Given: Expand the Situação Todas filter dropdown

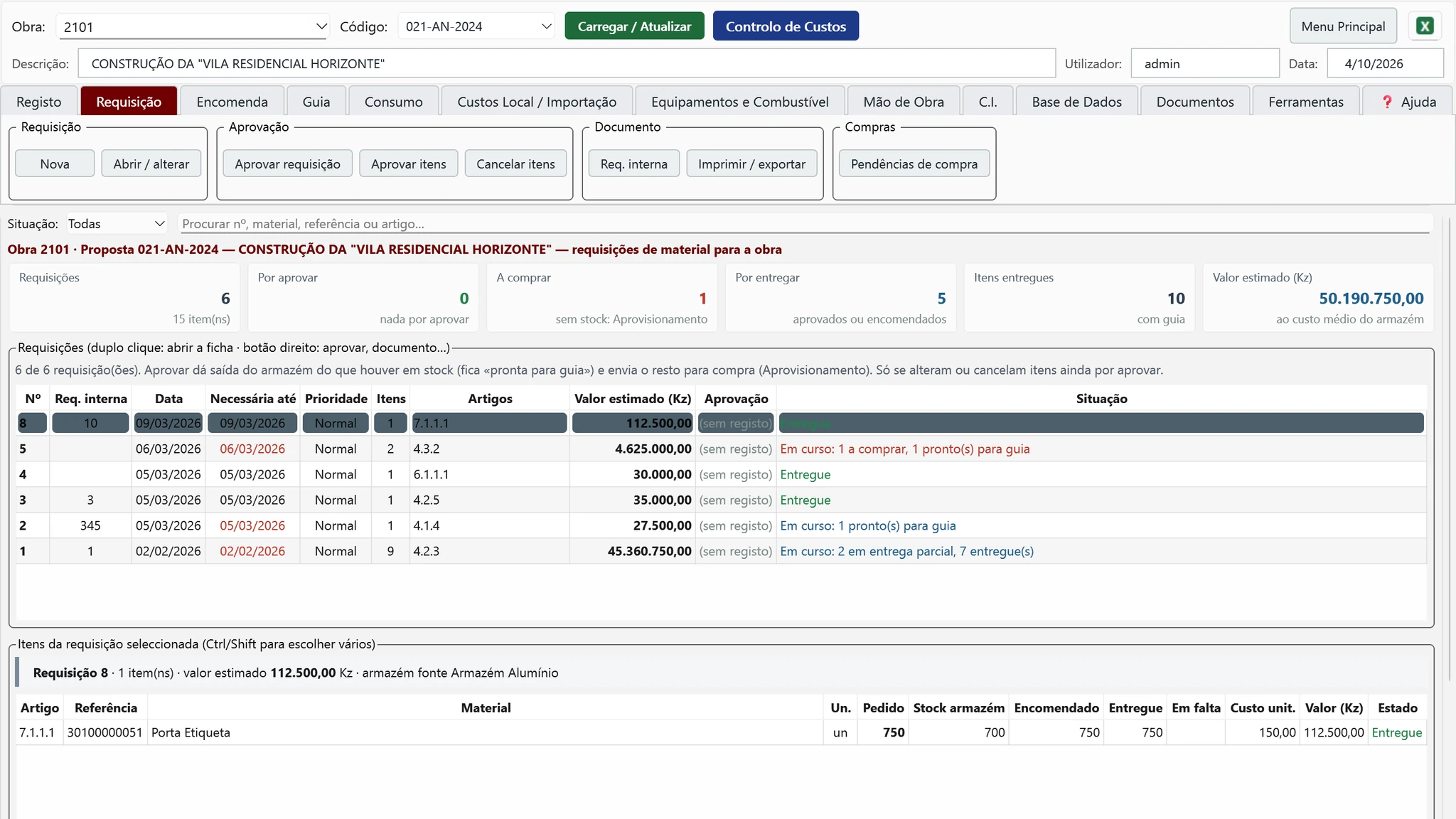Looking at the screenshot, I should coord(117,224).
